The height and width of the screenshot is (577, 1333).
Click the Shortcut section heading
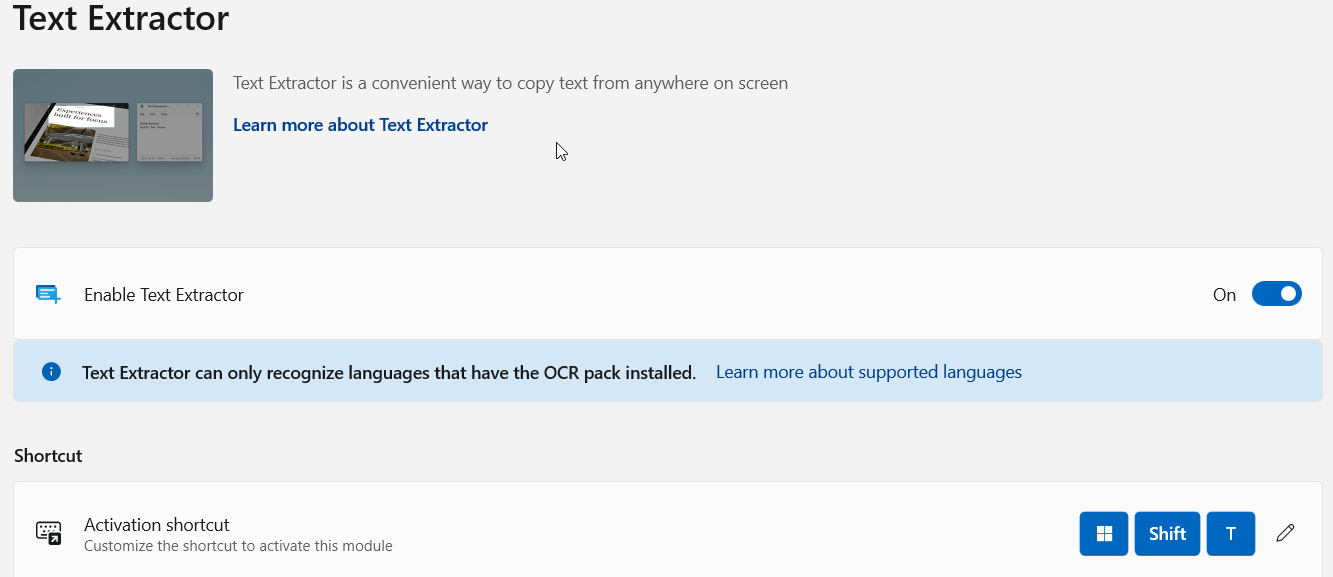pyautogui.click(x=48, y=455)
